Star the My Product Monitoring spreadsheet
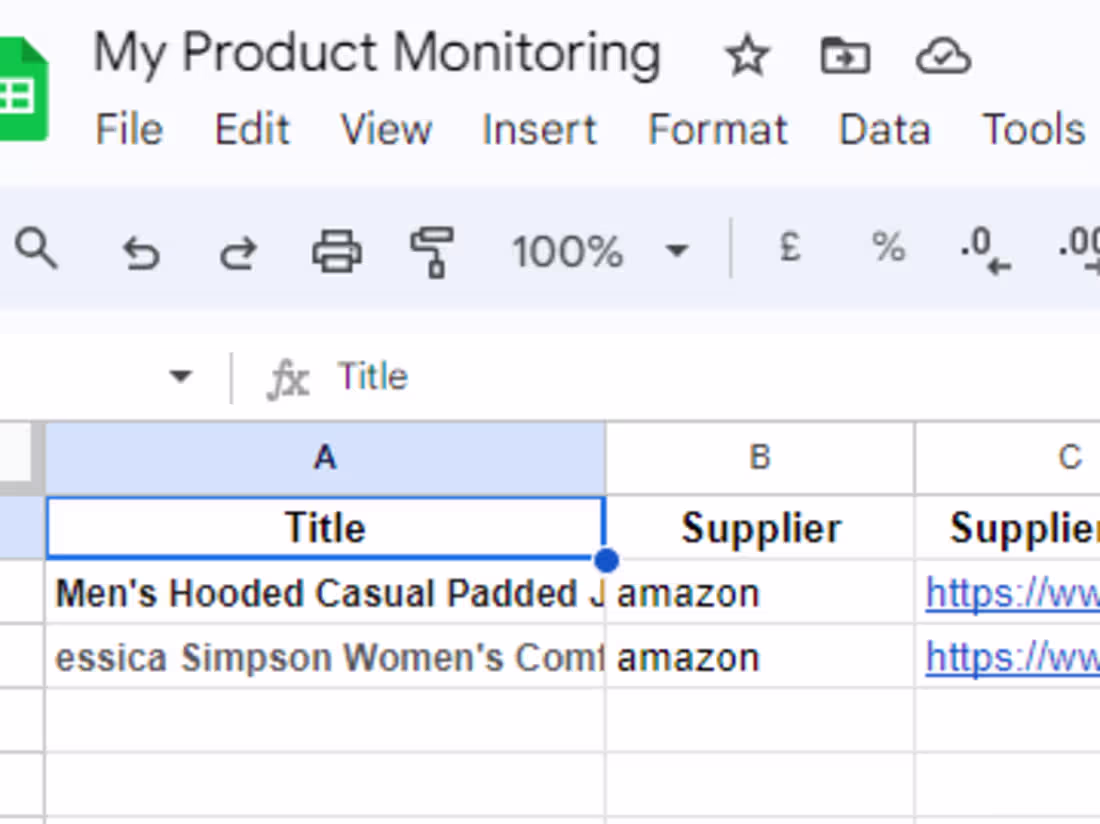 tap(747, 57)
